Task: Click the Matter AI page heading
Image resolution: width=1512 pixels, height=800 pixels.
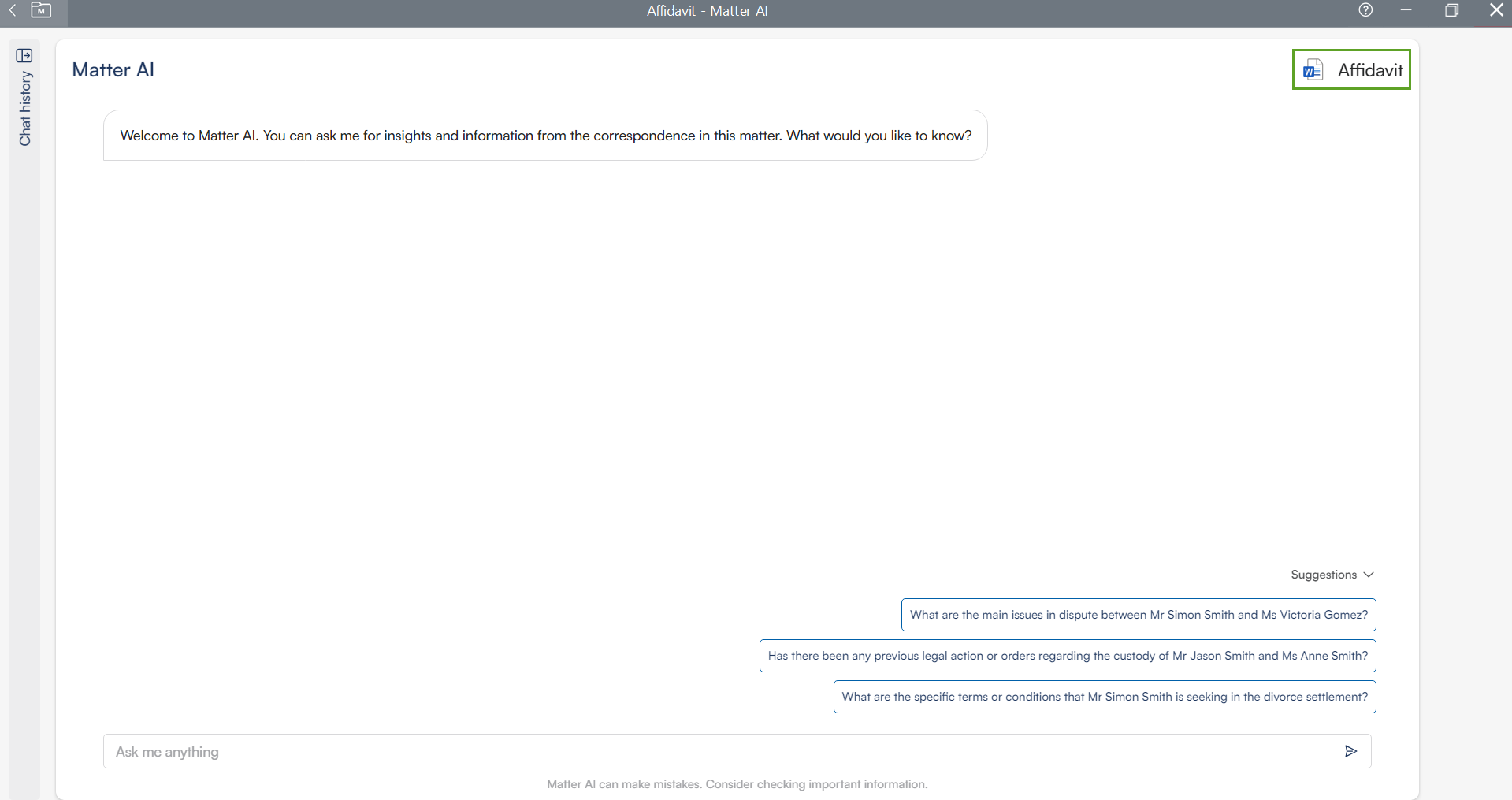Action: click(x=113, y=70)
